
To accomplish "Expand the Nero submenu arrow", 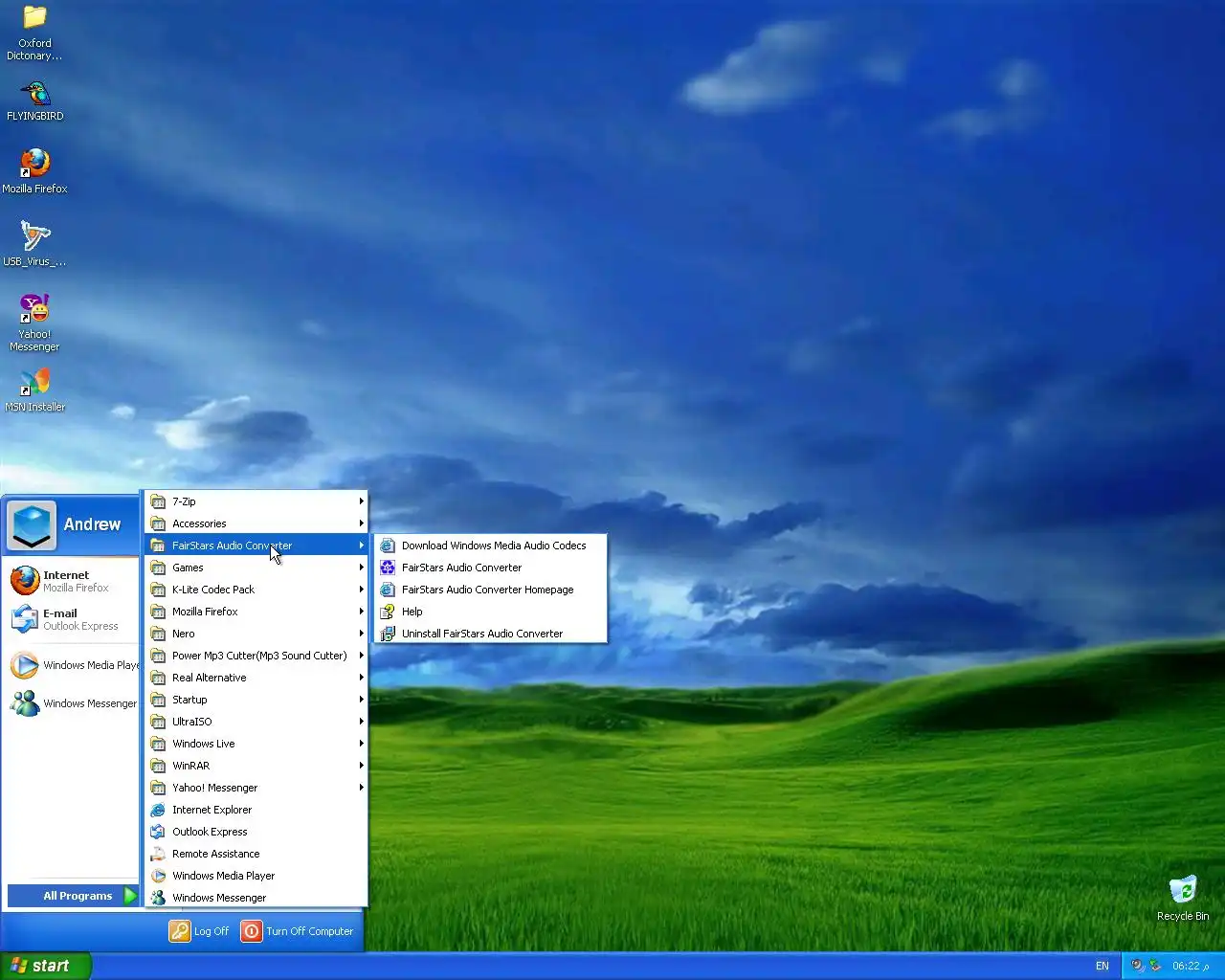I will pyautogui.click(x=361, y=634).
